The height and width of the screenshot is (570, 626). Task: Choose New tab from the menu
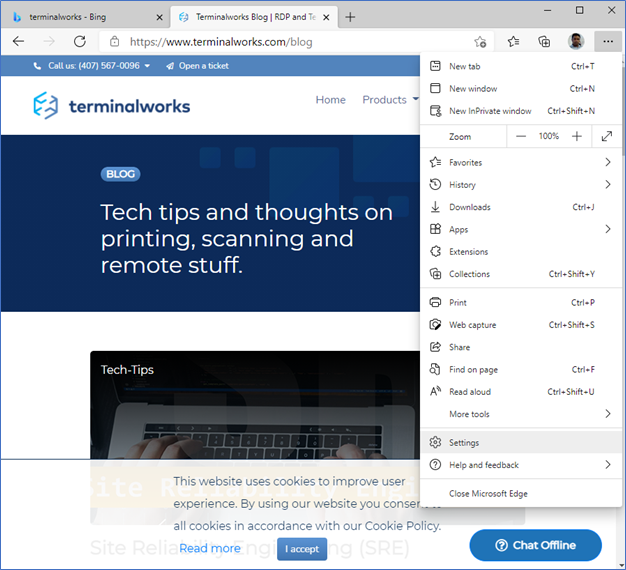pos(521,66)
